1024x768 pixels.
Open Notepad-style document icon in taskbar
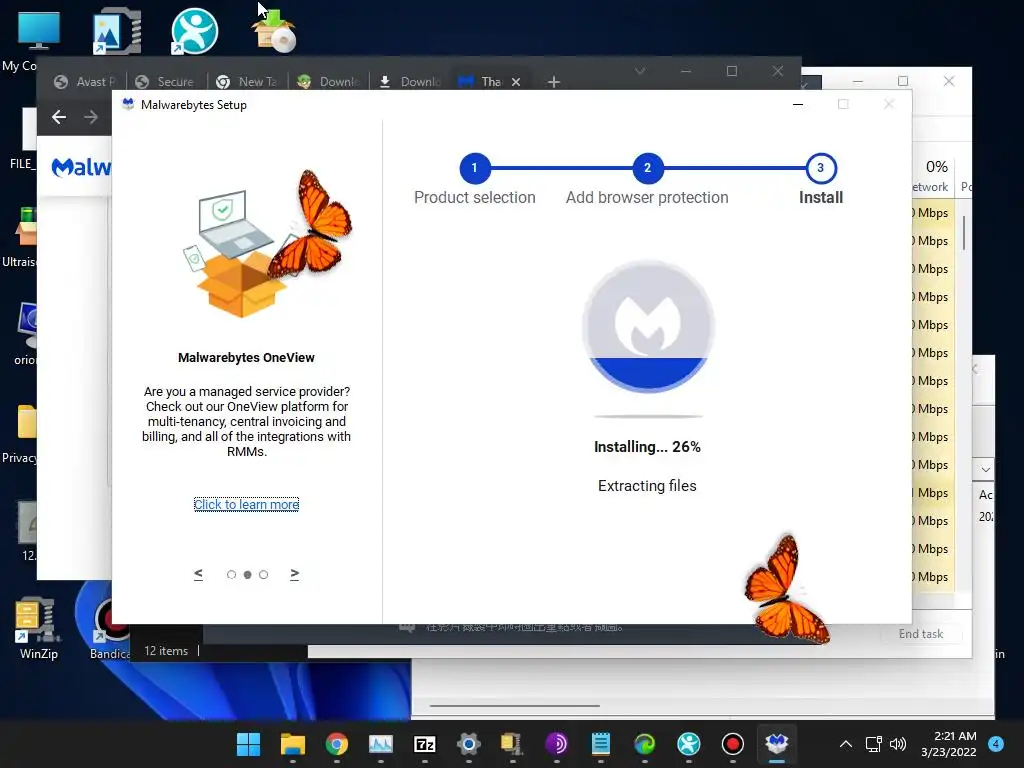click(x=601, y=744)
